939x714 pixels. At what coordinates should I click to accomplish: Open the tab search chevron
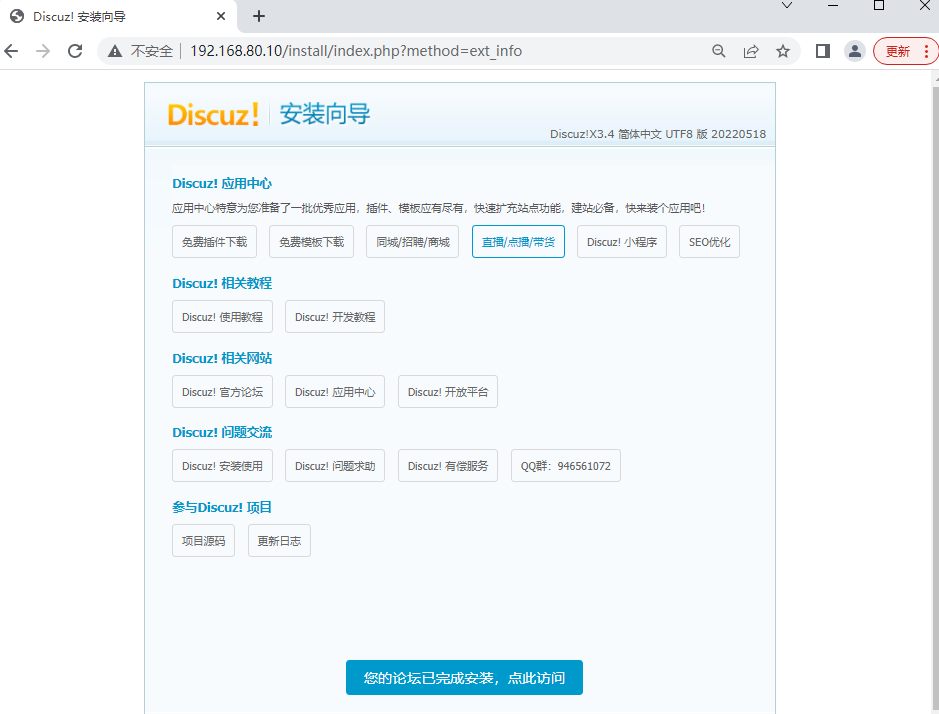click(787, 5)
